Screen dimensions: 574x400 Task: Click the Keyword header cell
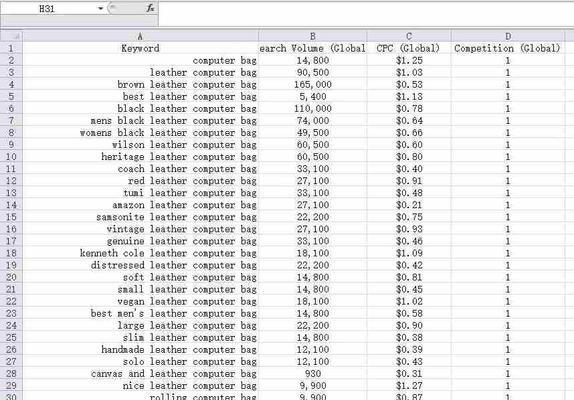click(x=140, y=48)
